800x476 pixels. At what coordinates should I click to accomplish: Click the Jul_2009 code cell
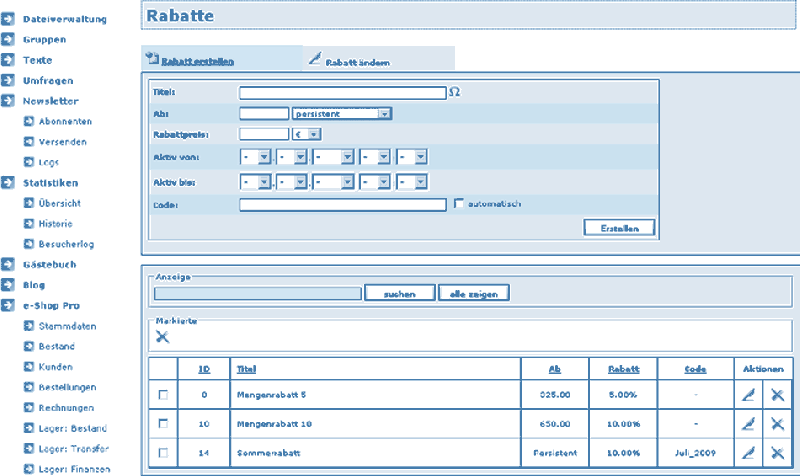click(695, 453)
